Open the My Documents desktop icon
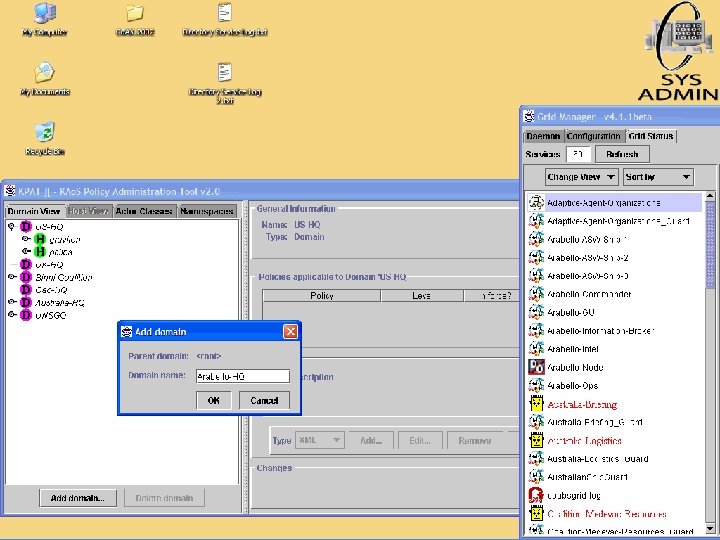Screen dimensions: 720x540 (45, 72)
